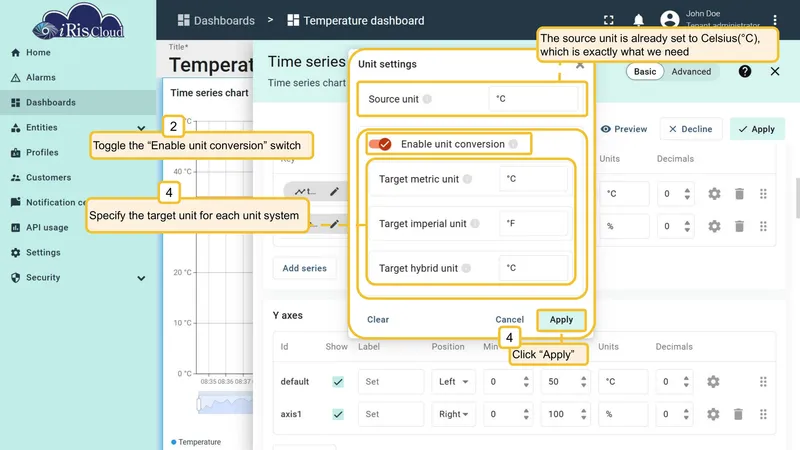The height and width of the screenshot is (450, 800).
Task: Click Label field of default axis
Action: pos(391,382)
